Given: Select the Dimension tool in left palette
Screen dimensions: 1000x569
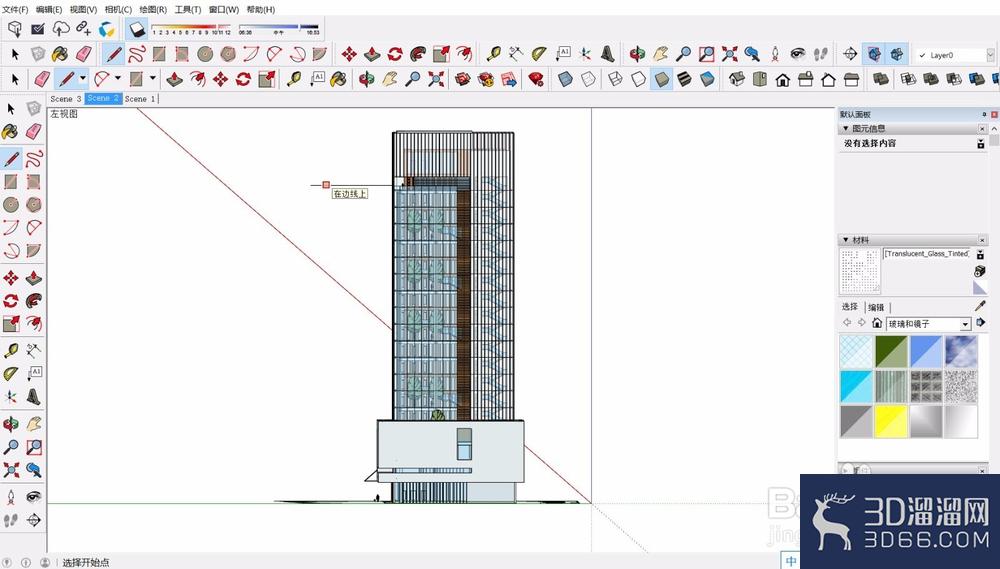Looking at the screenshot, I should coord(34,350).
